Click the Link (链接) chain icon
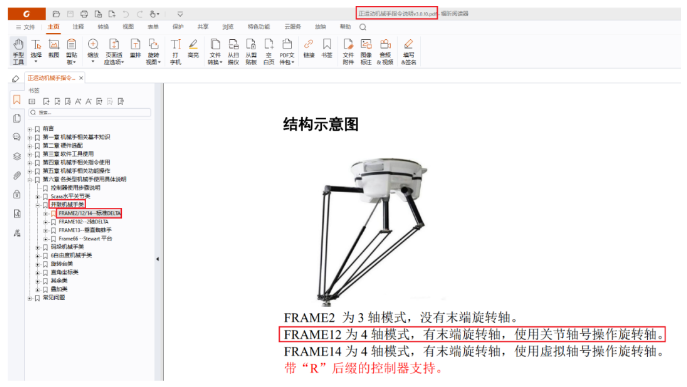This screenshot has width=687, height=387. tap(309, 48)
